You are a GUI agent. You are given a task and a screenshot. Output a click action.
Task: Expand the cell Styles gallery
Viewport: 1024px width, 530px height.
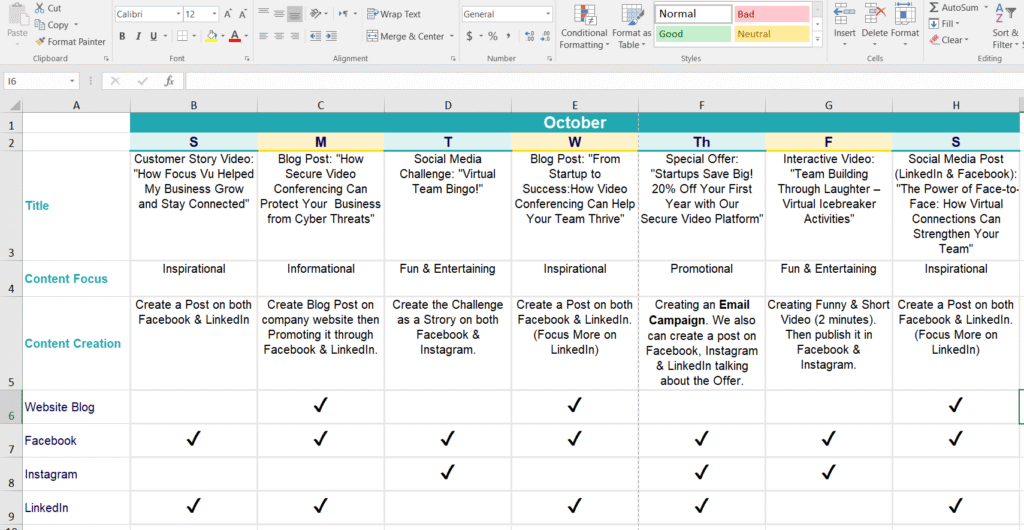(817, 40)
